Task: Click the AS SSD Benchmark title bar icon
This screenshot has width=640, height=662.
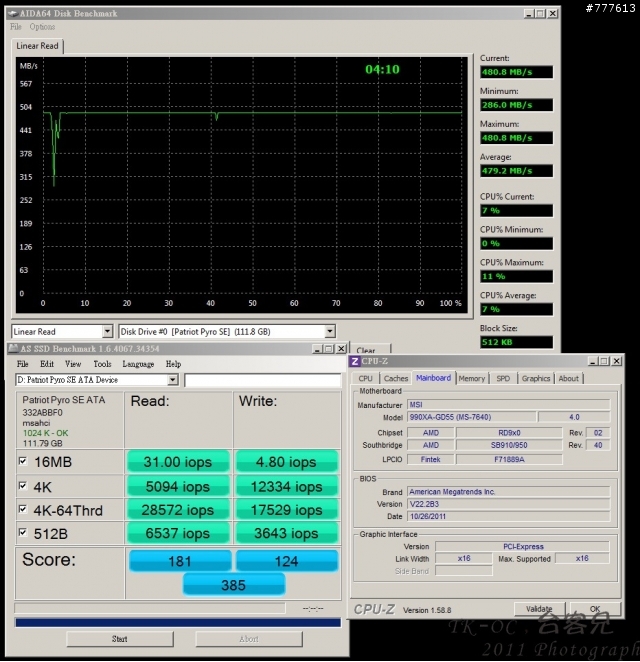Action: 12,349
